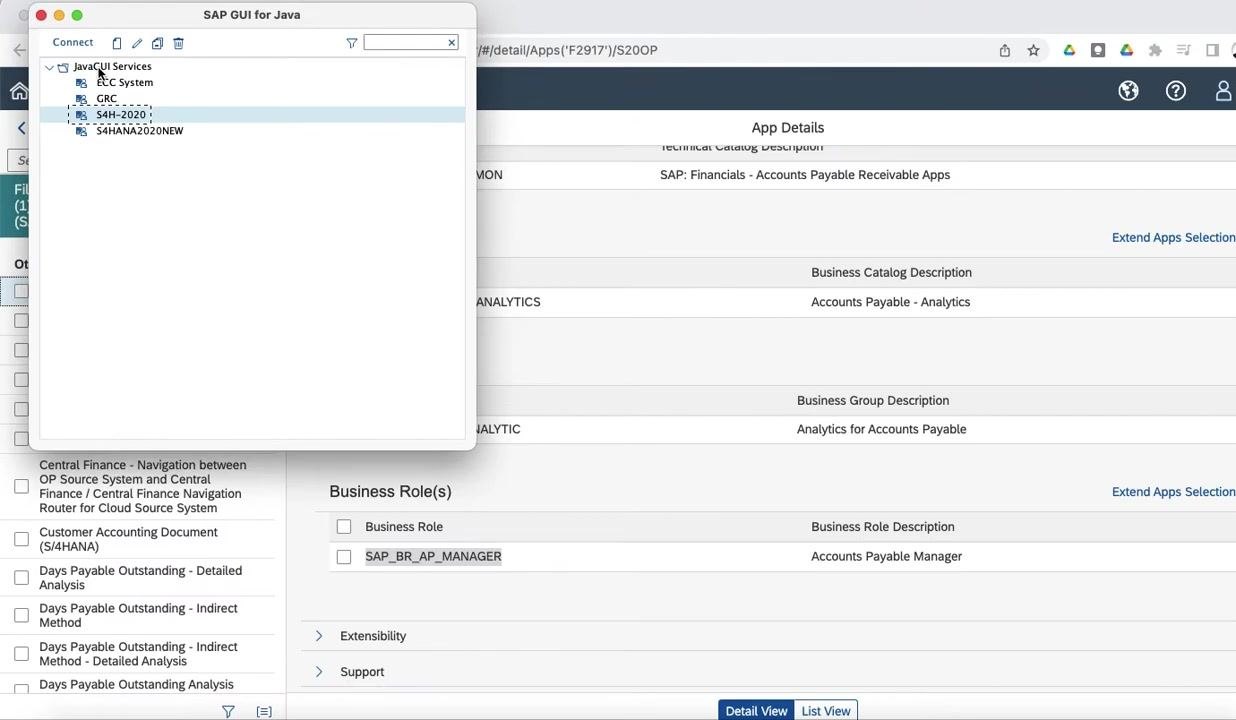The image size is (1236, 720).
Task: Duplicate the selected SAP connection
Action: [157, 43]
